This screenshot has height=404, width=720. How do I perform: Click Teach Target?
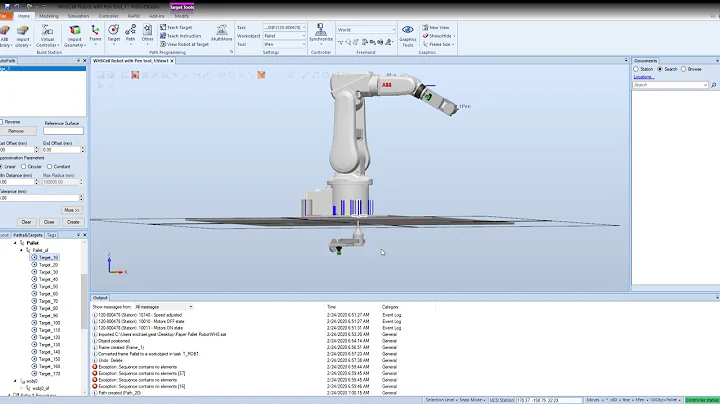[x=176, y=28]
